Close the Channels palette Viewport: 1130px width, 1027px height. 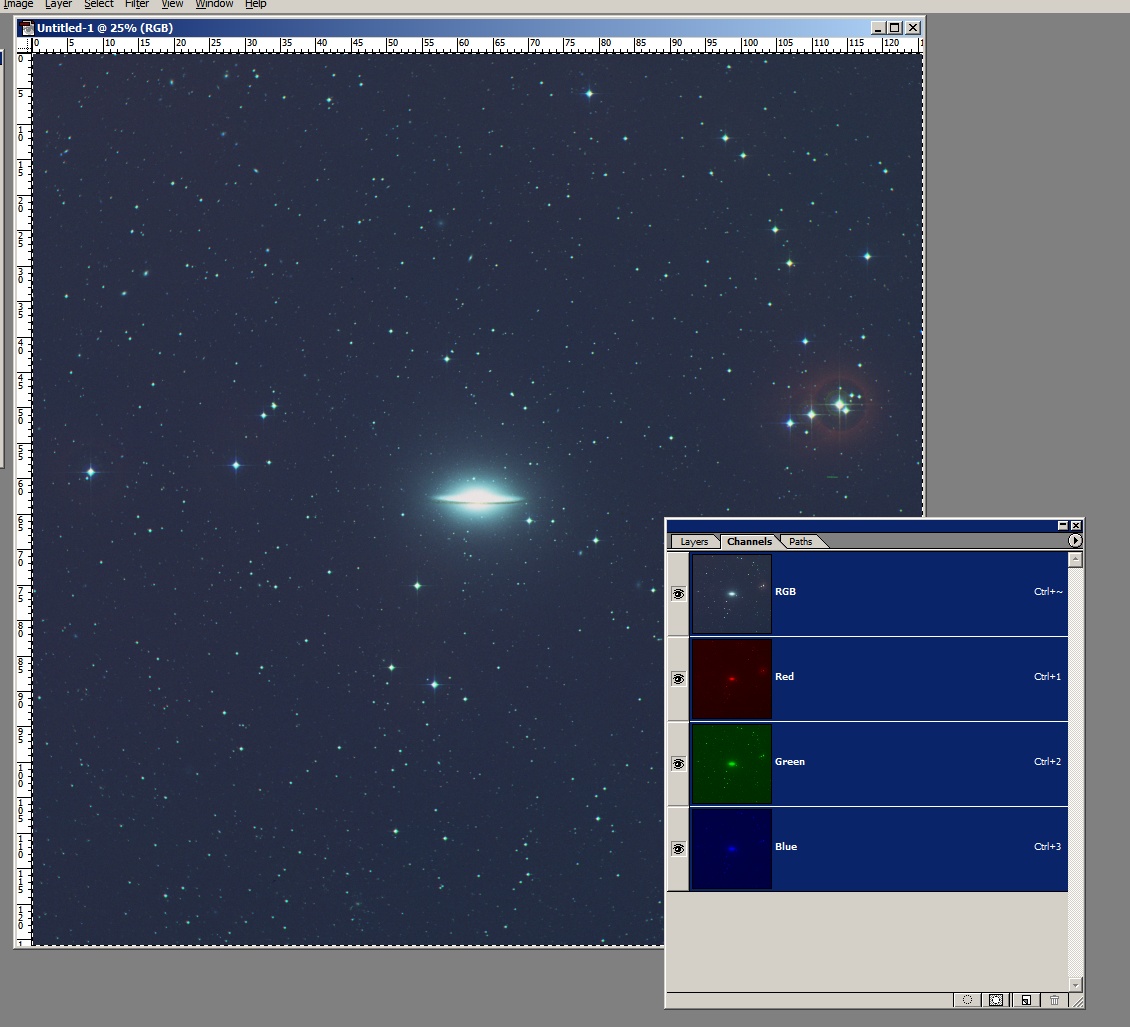(x=1076, y=525)
